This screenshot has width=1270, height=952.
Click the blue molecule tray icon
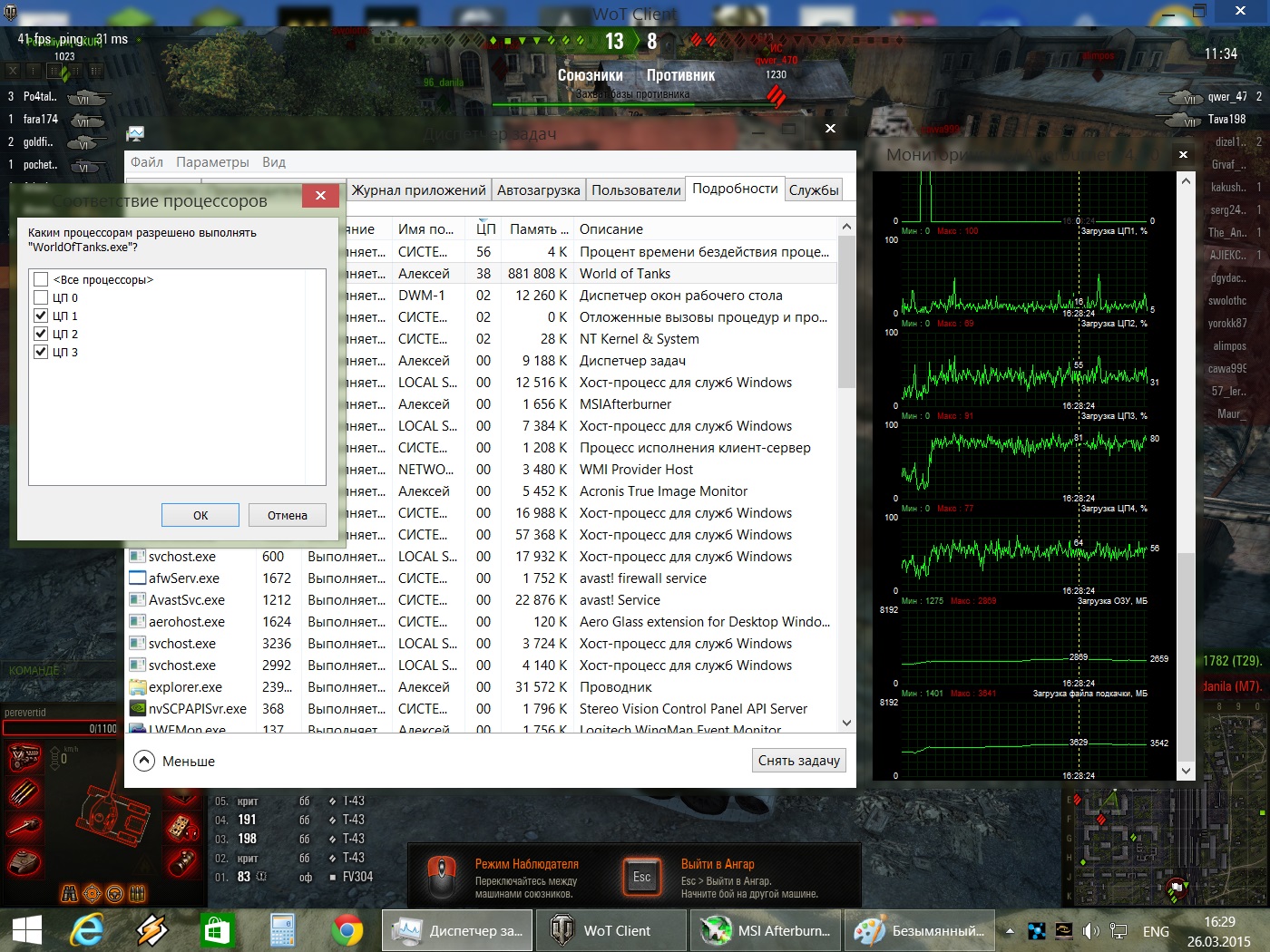tap(1037, 931)
